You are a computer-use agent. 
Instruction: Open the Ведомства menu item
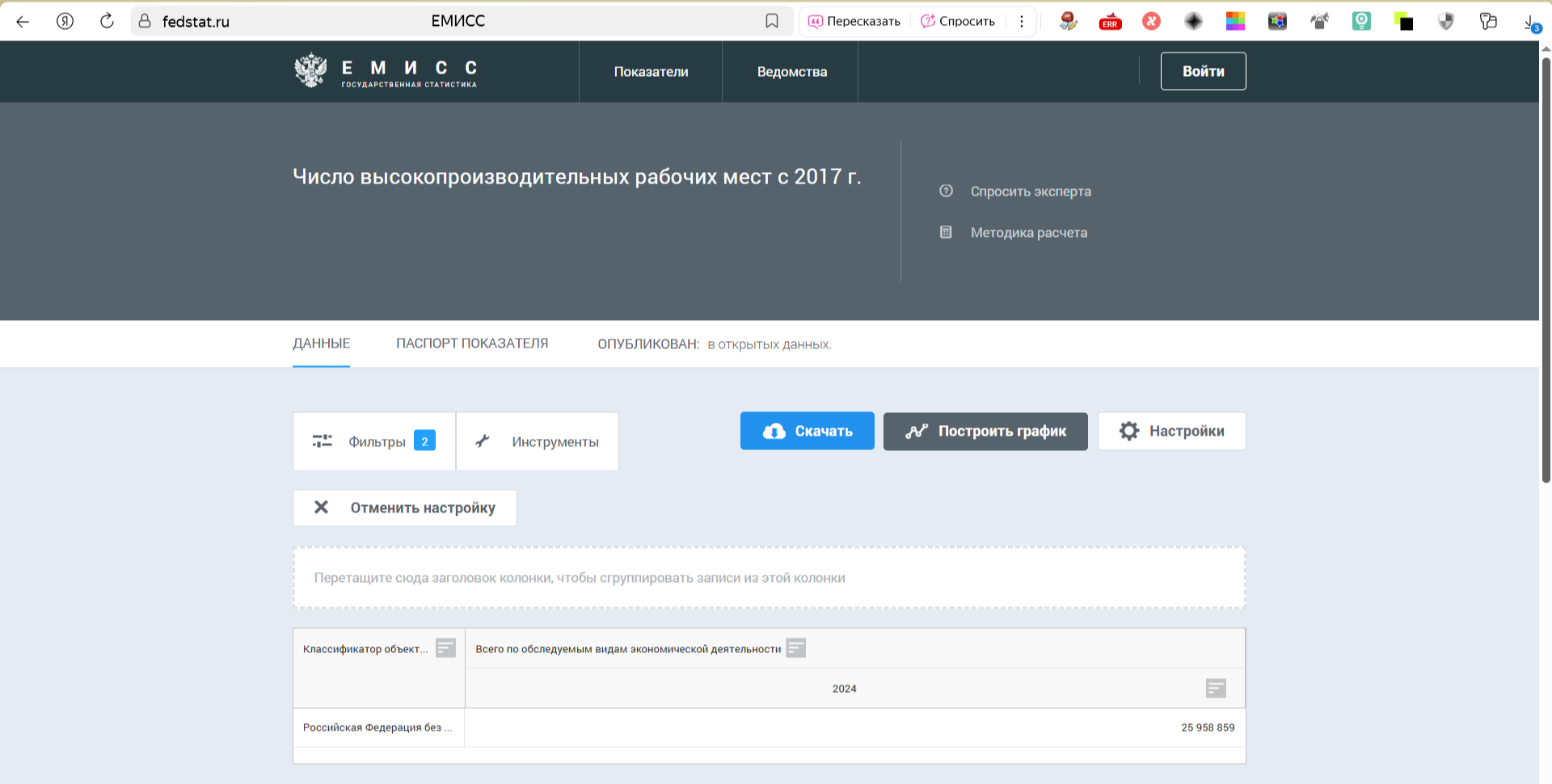791,72
